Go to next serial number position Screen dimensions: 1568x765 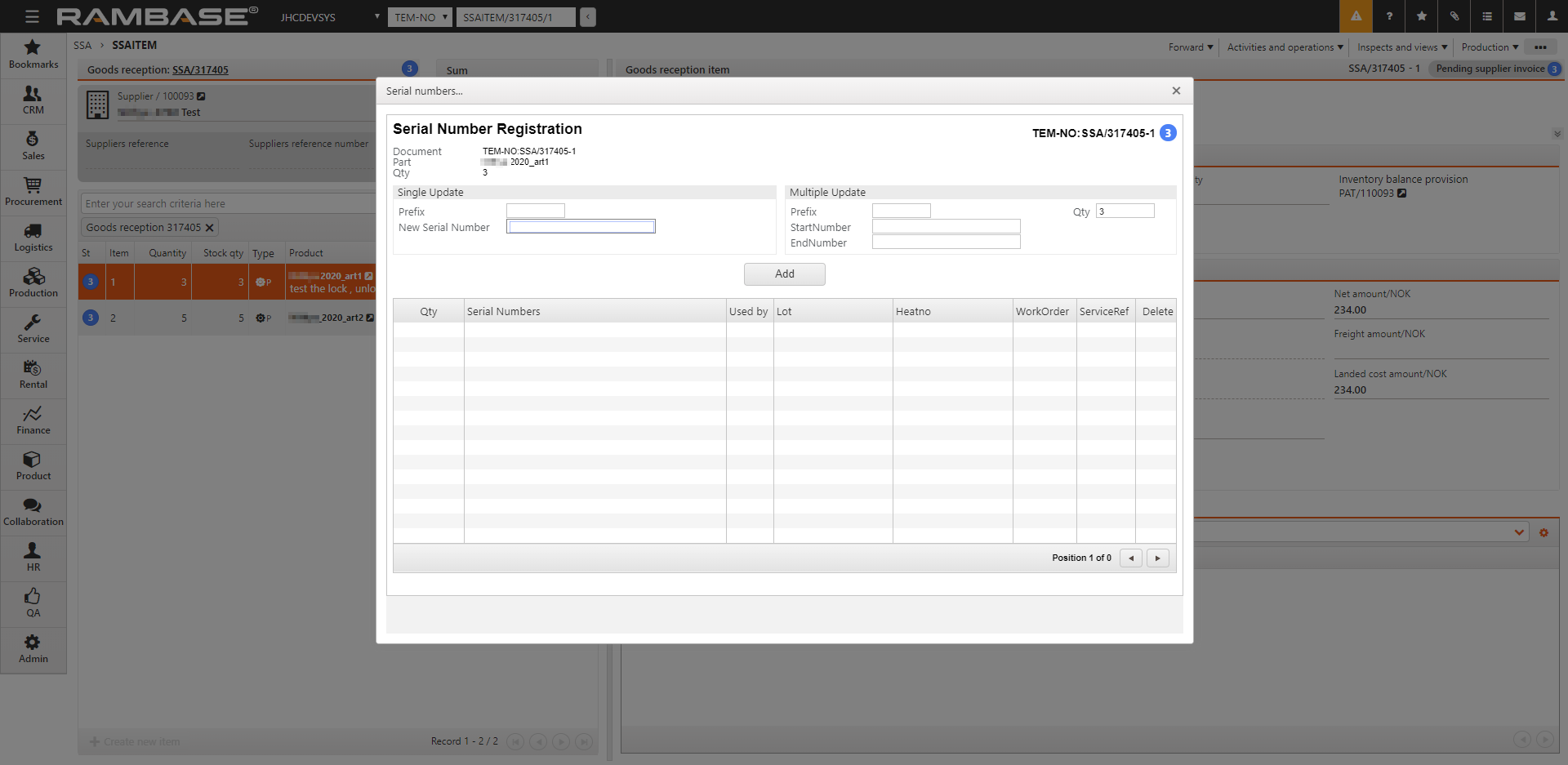click(x=1157, y=558)
